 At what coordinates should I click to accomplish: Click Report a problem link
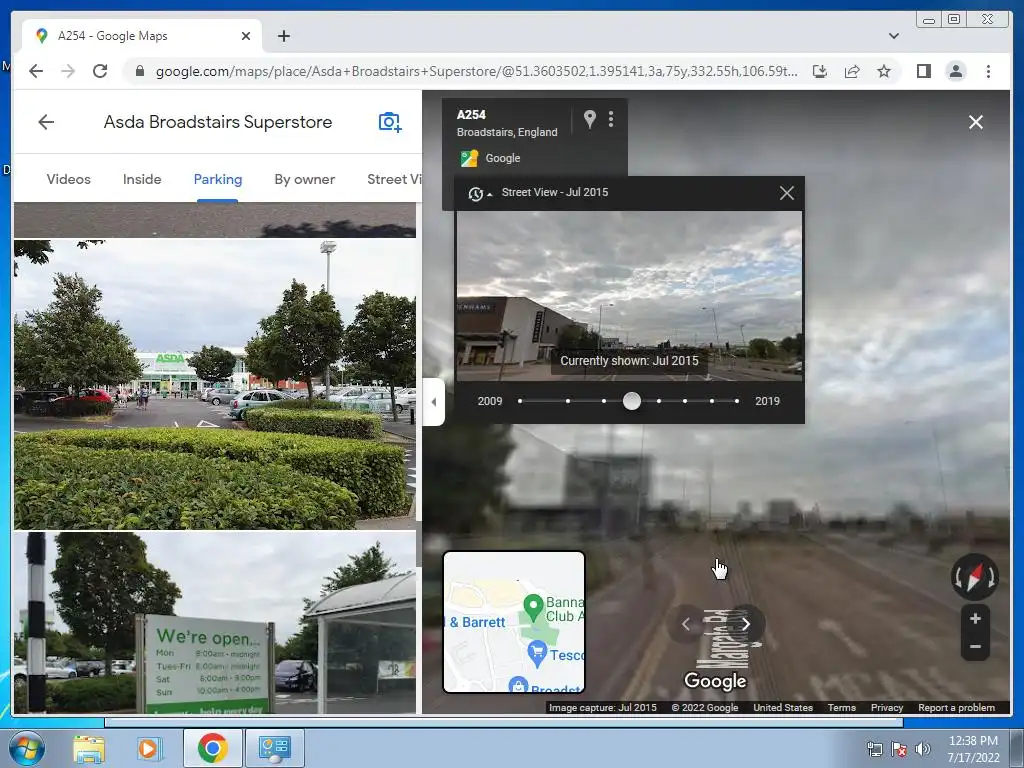tap(956, 707)
